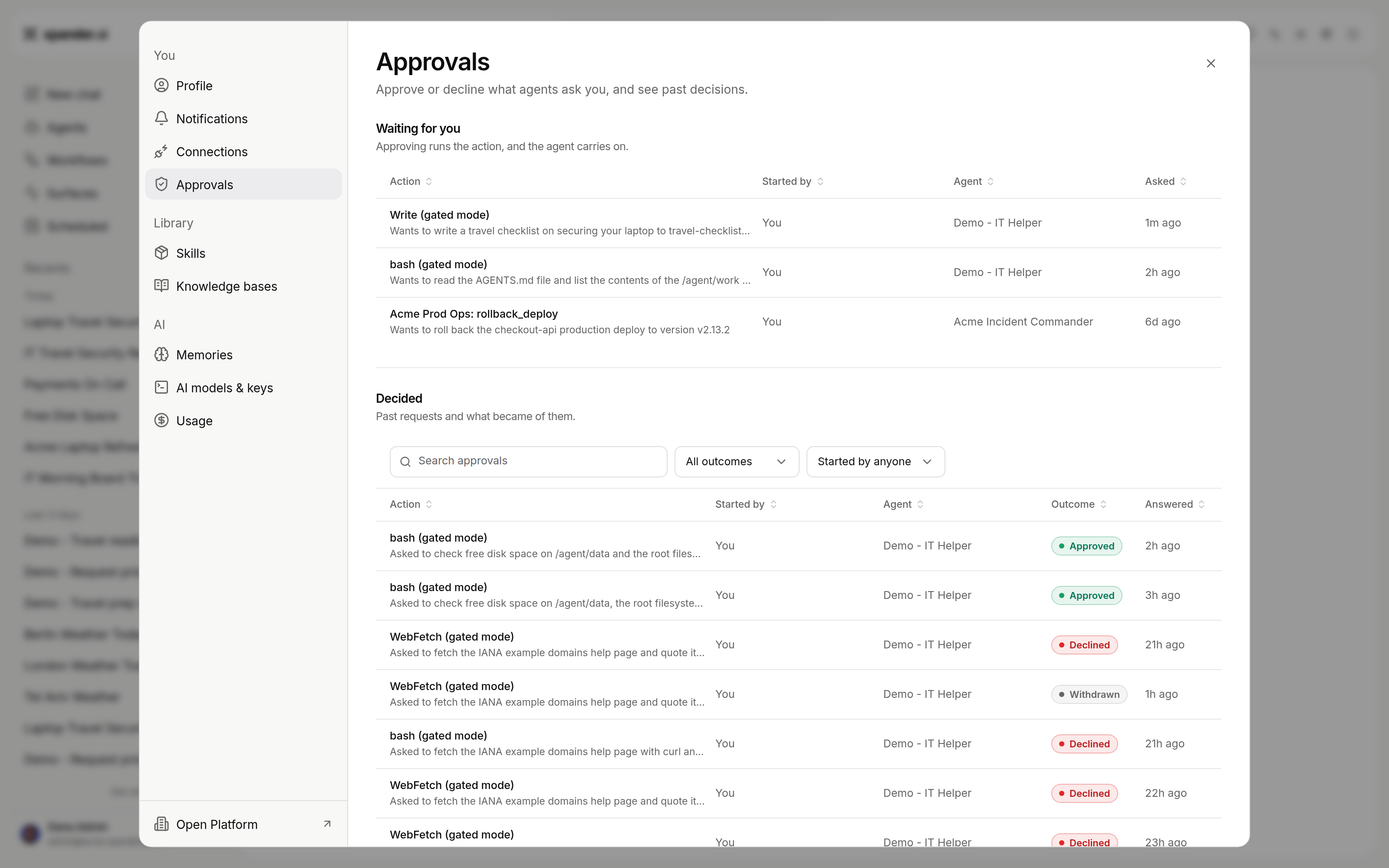The height and width of the screenshot is (868, 1389).
Task: Sort decided requests by Outcome
Action: (1079, 504)
